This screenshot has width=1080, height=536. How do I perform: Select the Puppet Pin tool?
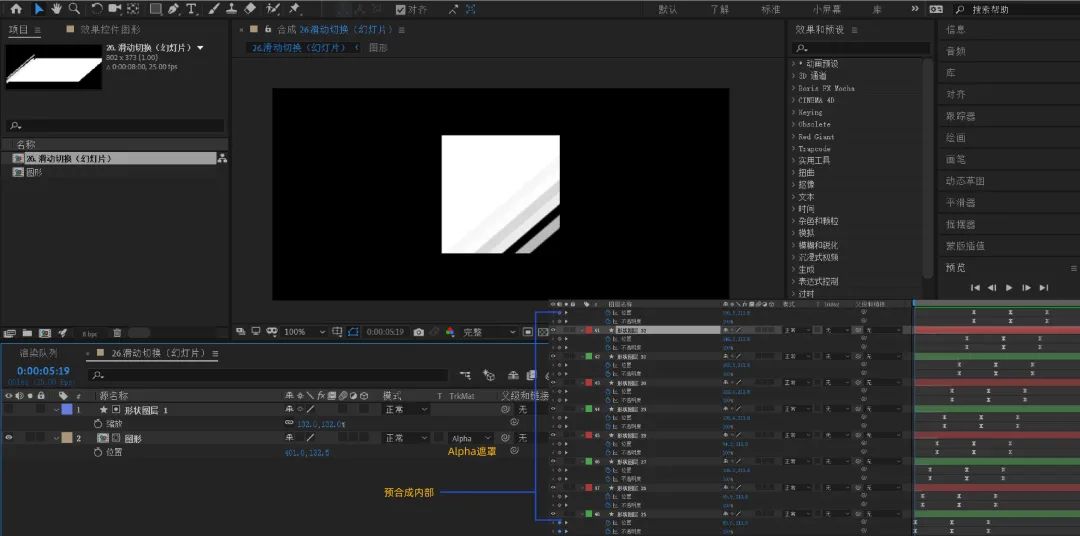(295, 9)
